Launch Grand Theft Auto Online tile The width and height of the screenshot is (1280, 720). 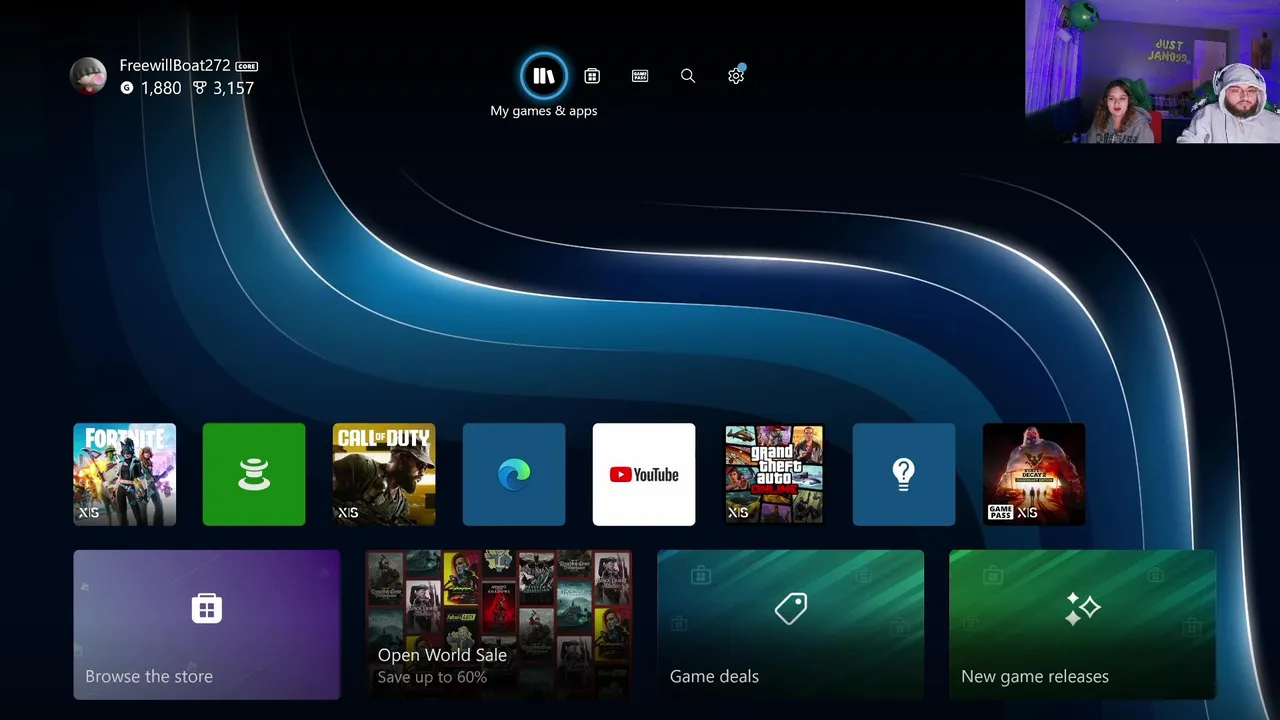pos(774,474)
